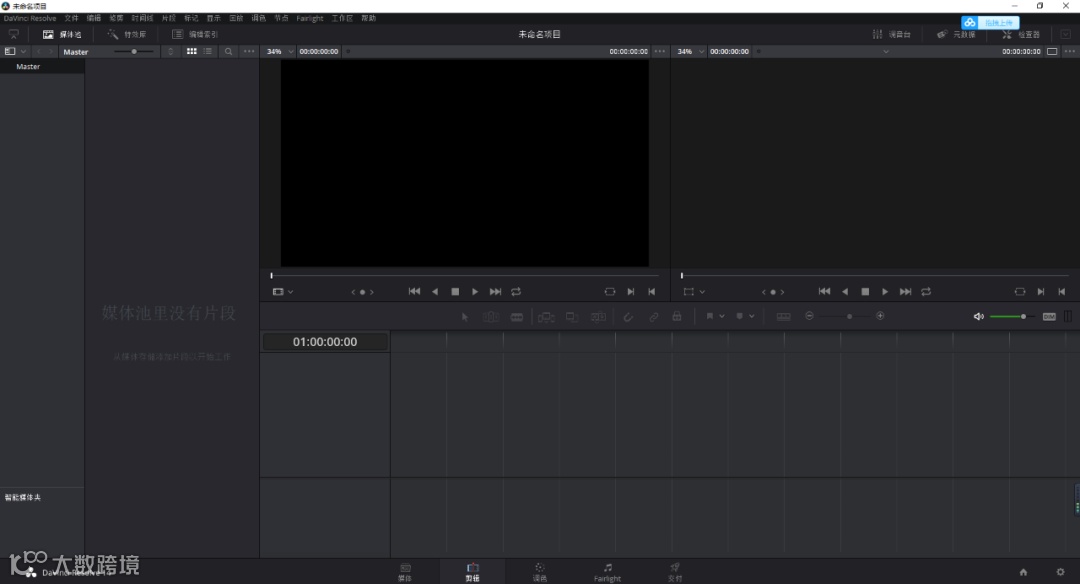
Task: Select the Master bin in the bin list
Action: click(x=42, y=67)
